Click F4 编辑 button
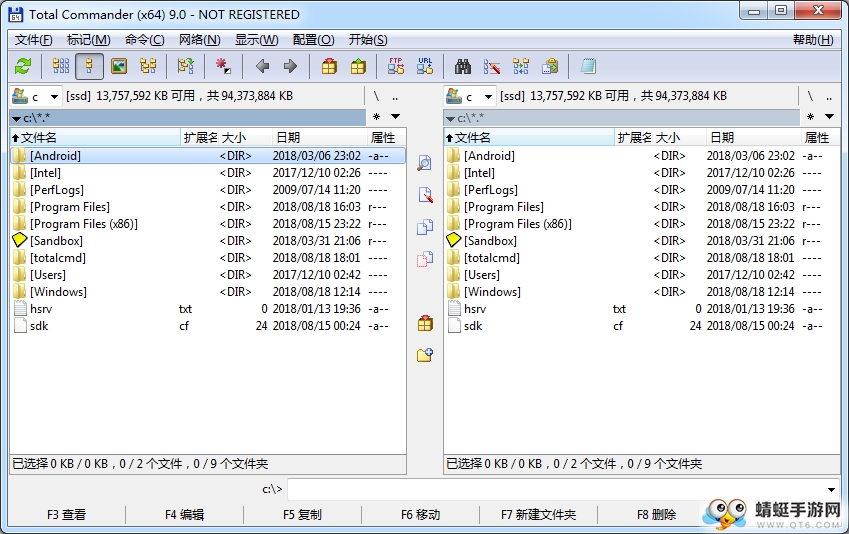 (185, 515)
